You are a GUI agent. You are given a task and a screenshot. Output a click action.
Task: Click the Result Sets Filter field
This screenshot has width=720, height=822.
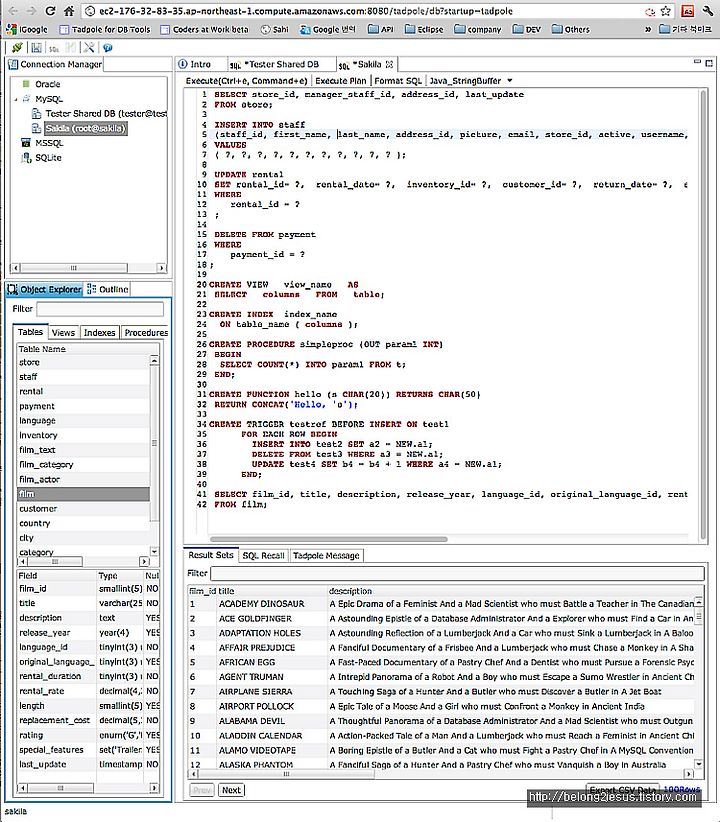pos(457,573)
